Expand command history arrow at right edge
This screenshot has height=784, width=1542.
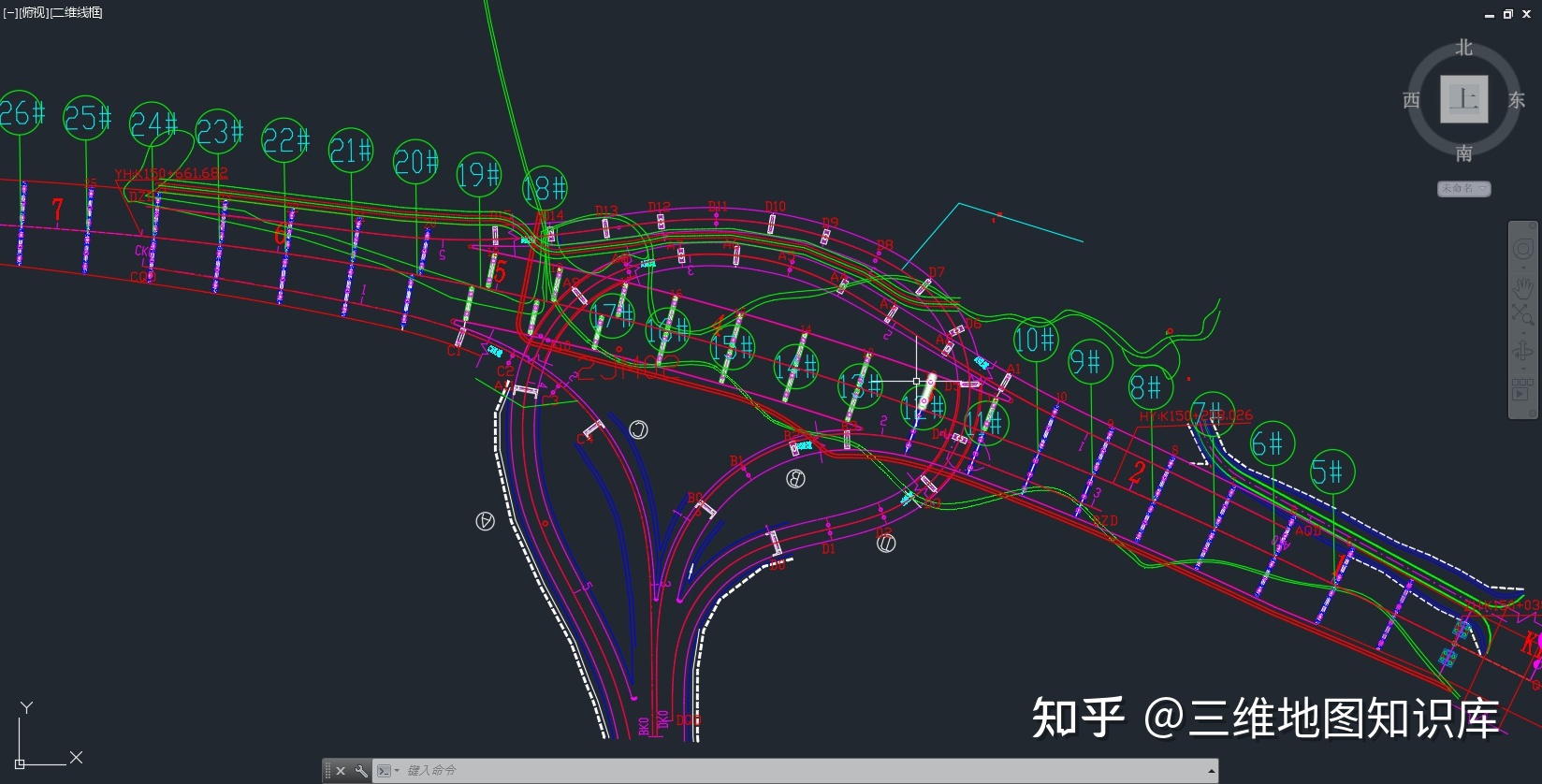(1212, 771)
